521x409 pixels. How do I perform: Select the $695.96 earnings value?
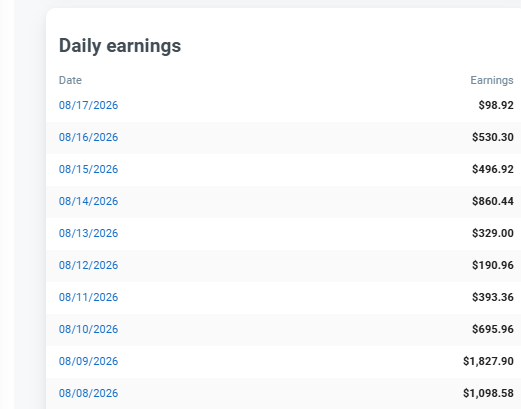click(x=493, y=329)
